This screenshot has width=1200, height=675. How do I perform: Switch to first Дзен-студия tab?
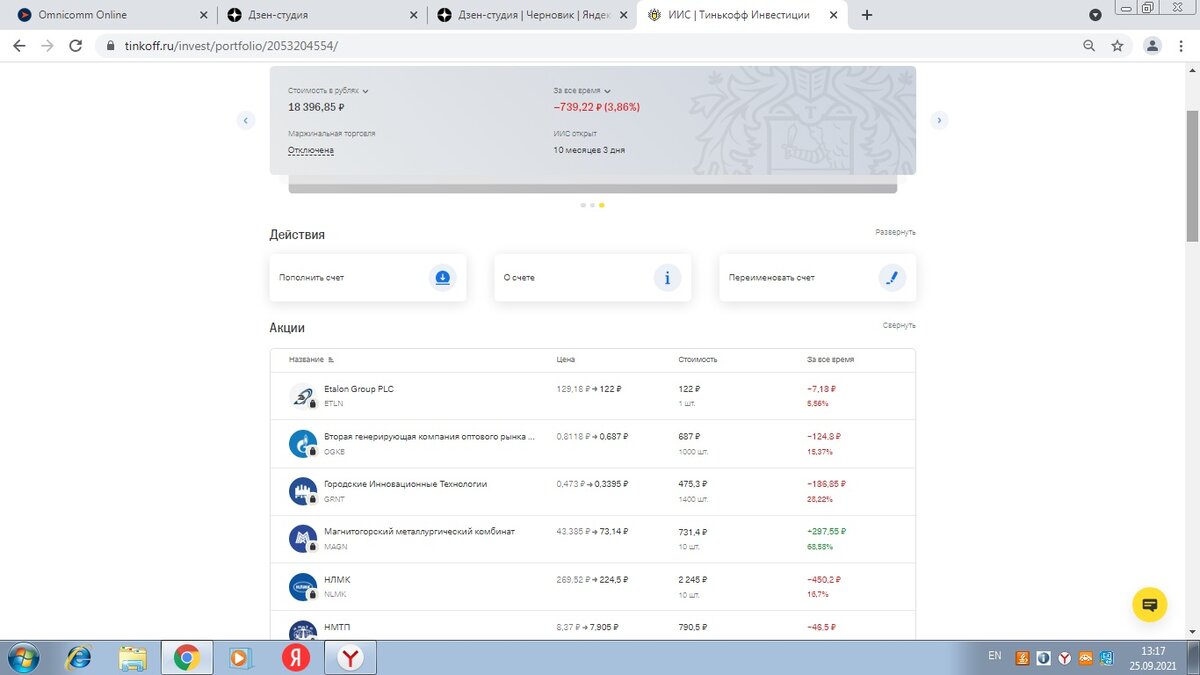point(322,15)
